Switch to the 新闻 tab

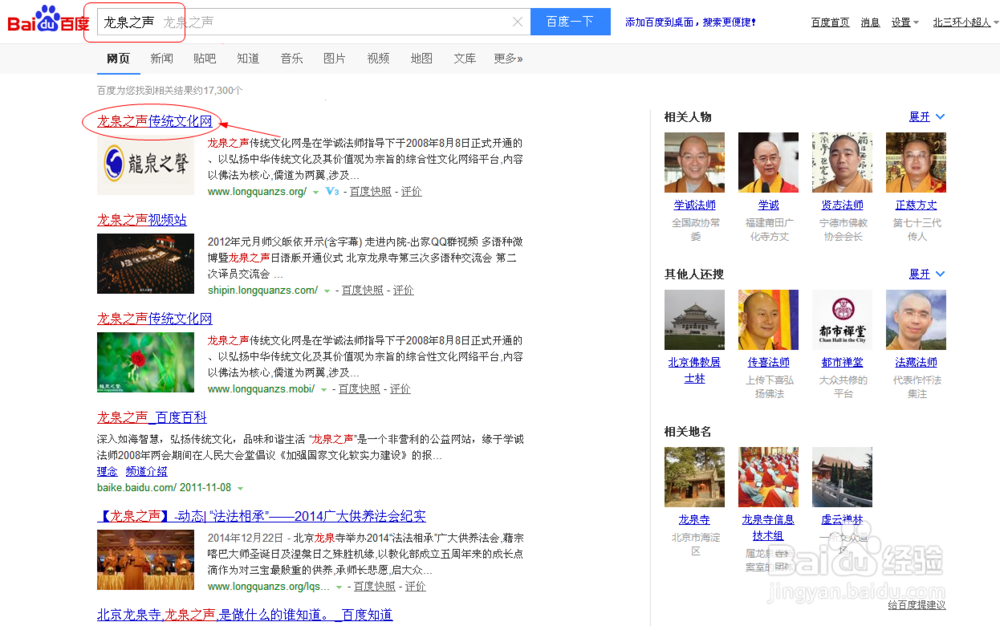tap(161, 59)
